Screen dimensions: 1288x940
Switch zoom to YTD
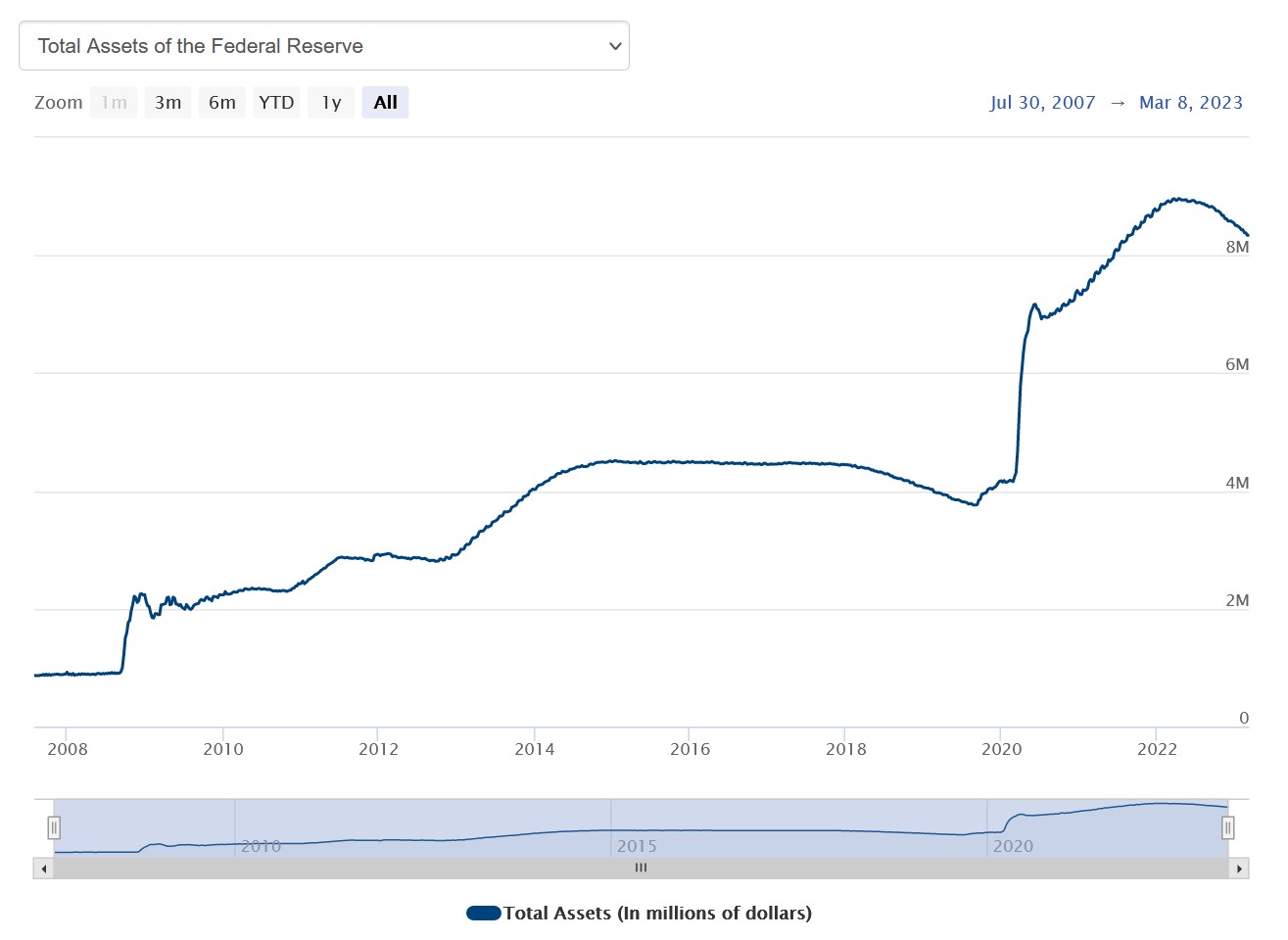click(x=276, y=103)
